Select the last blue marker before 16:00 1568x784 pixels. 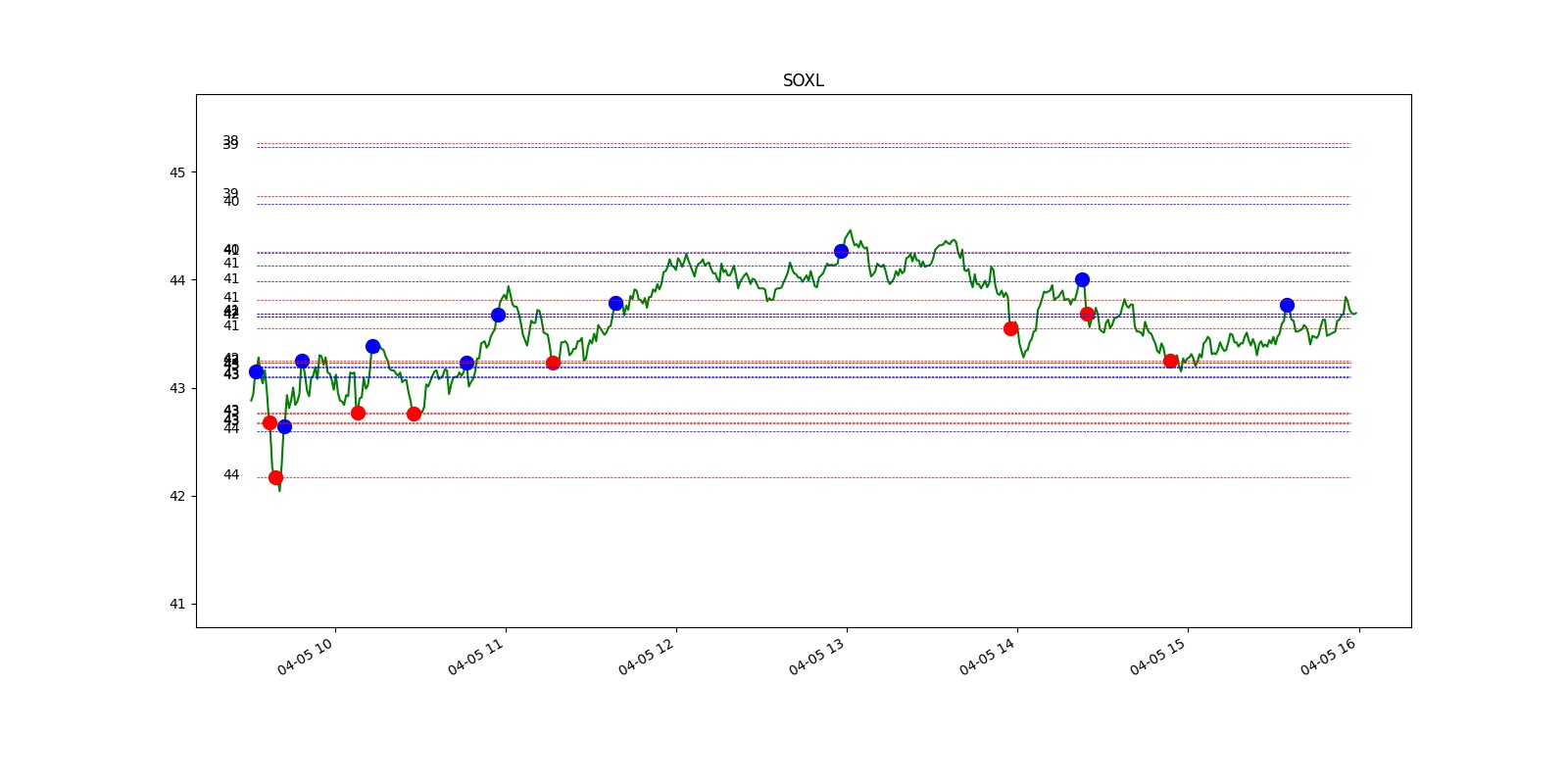click(1287, 305)
